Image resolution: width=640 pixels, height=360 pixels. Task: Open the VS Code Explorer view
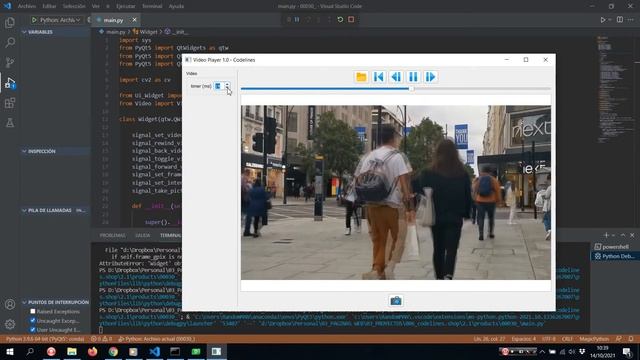10,22
